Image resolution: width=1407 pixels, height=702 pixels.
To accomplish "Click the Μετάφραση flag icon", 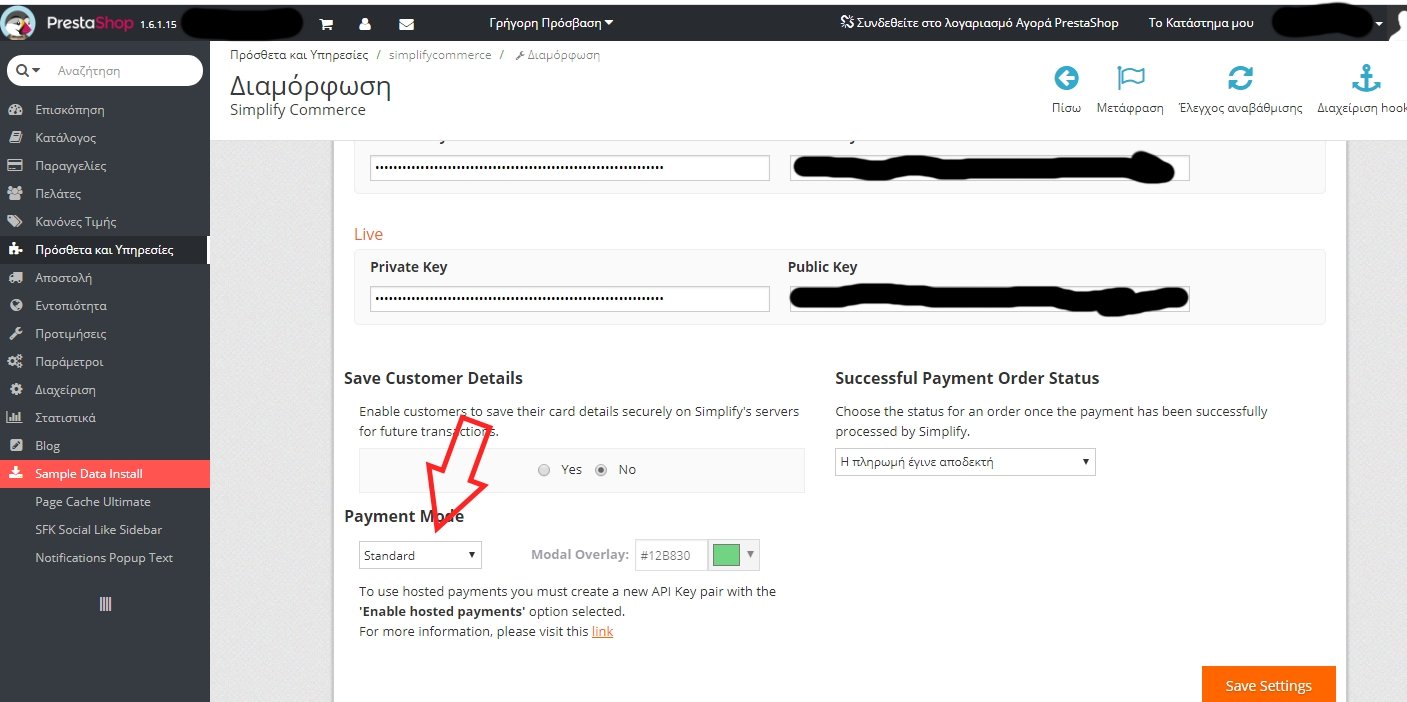I will [x=1130, y=78].
